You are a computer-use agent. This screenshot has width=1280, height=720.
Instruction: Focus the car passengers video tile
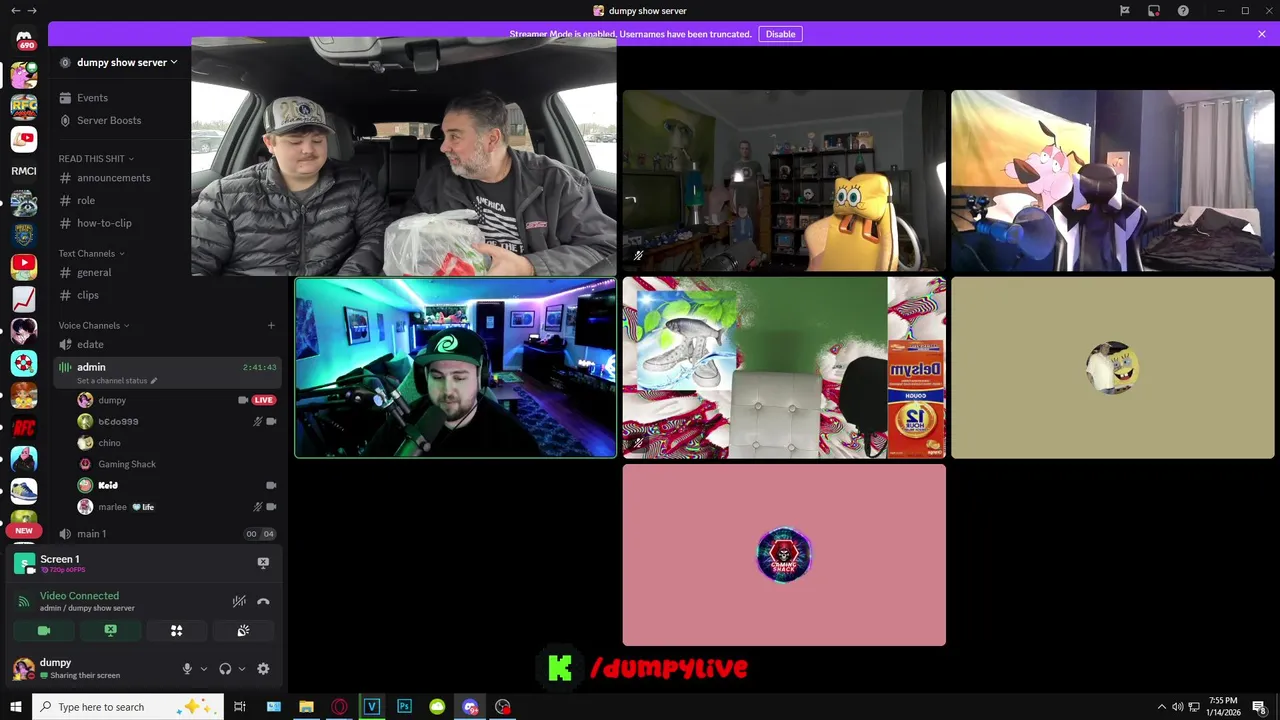coord(404,156)
